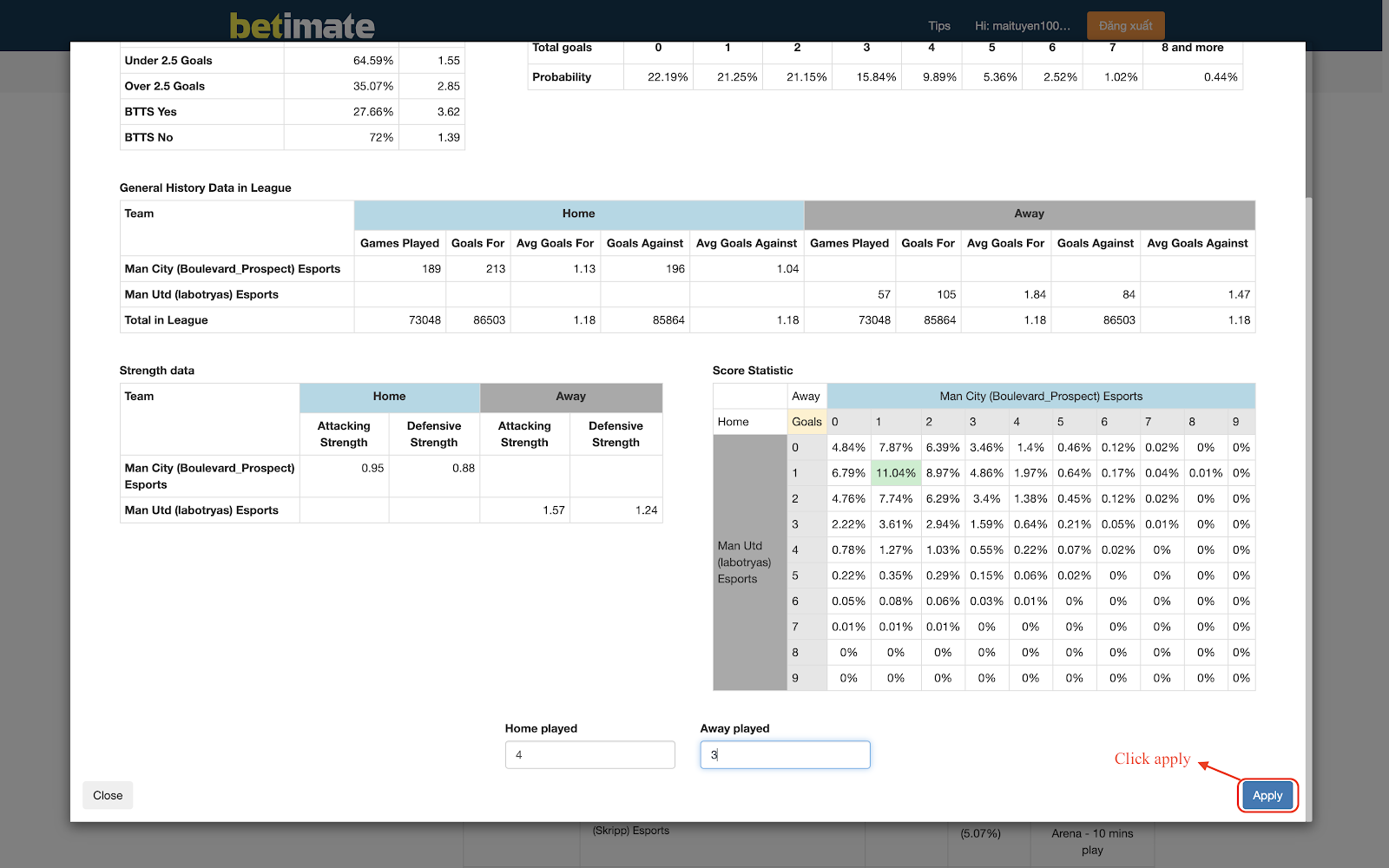Click the 1.47 avg goals against value
This screenshot has height=868, width=1389.
pos(1239,294)
